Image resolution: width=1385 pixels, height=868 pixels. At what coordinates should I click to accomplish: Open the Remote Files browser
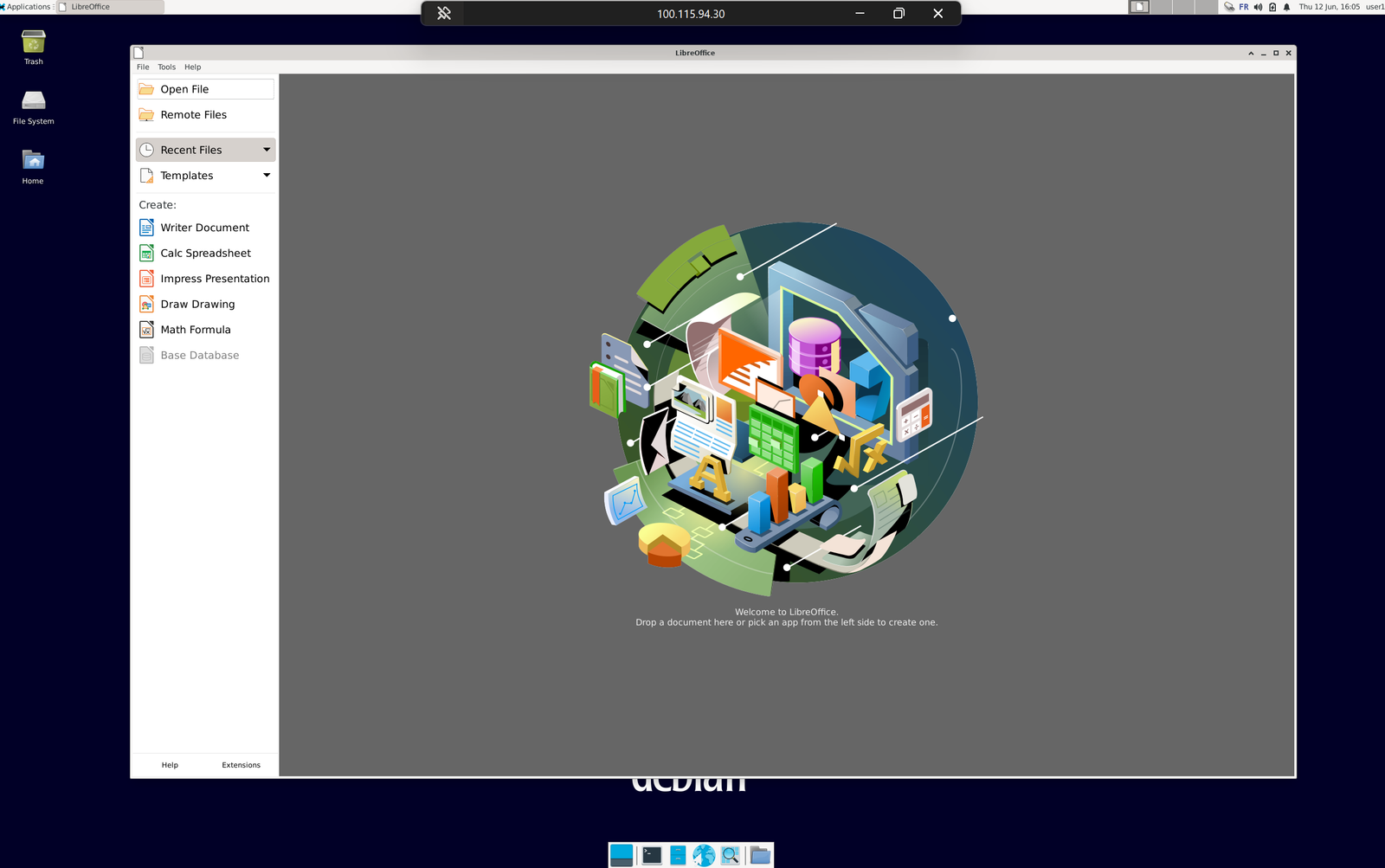pyautogui.click(x=192, y=114)
